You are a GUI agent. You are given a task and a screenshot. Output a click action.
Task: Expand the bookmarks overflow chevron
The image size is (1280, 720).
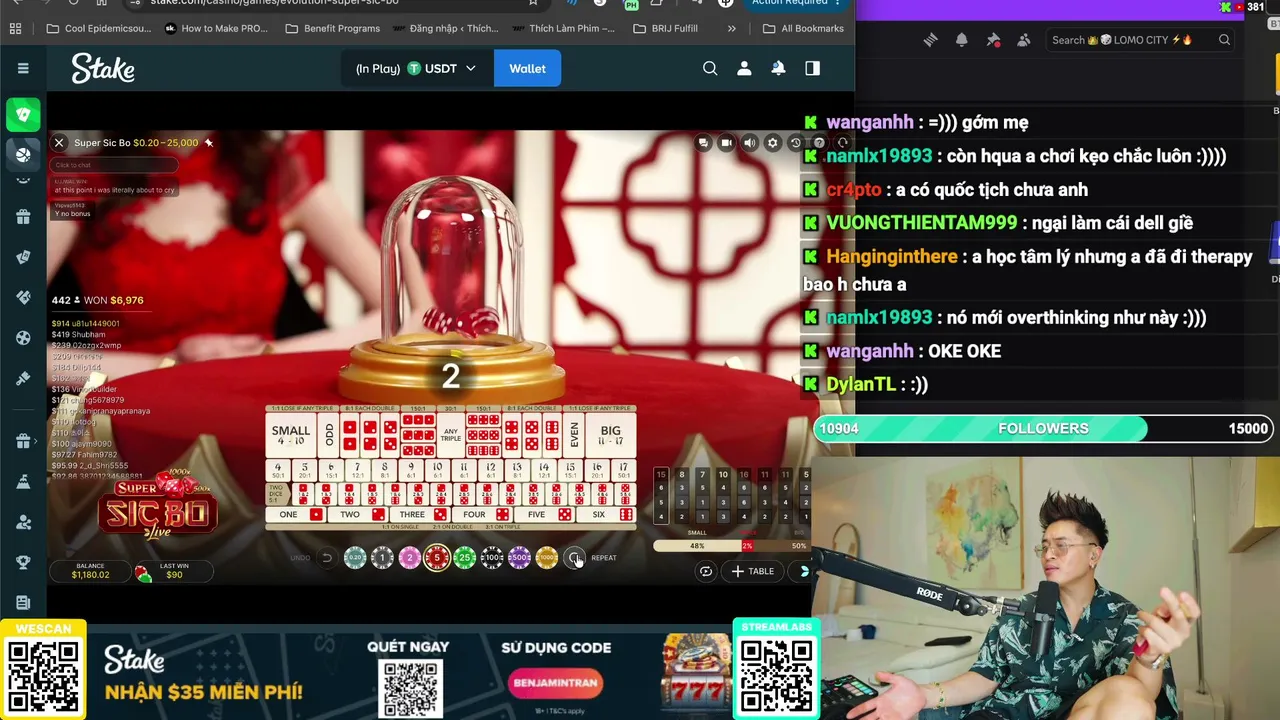coord(731,28)
